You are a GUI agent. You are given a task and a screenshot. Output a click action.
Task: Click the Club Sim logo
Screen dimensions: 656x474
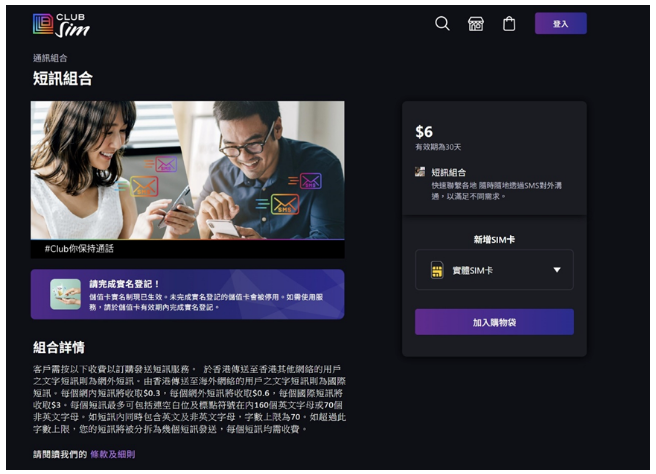pos(61,25)
